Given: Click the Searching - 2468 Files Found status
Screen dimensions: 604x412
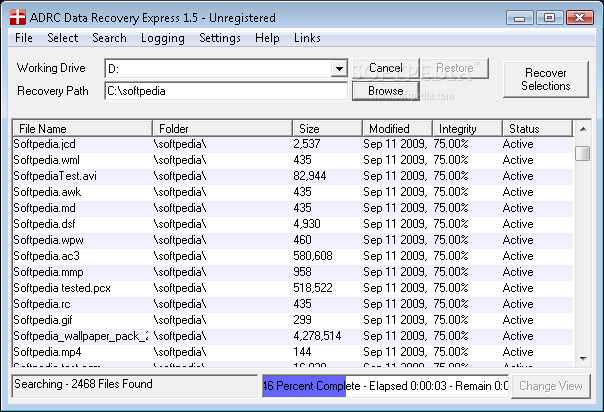Looking at the screenshot, I should tap(134, 386).
